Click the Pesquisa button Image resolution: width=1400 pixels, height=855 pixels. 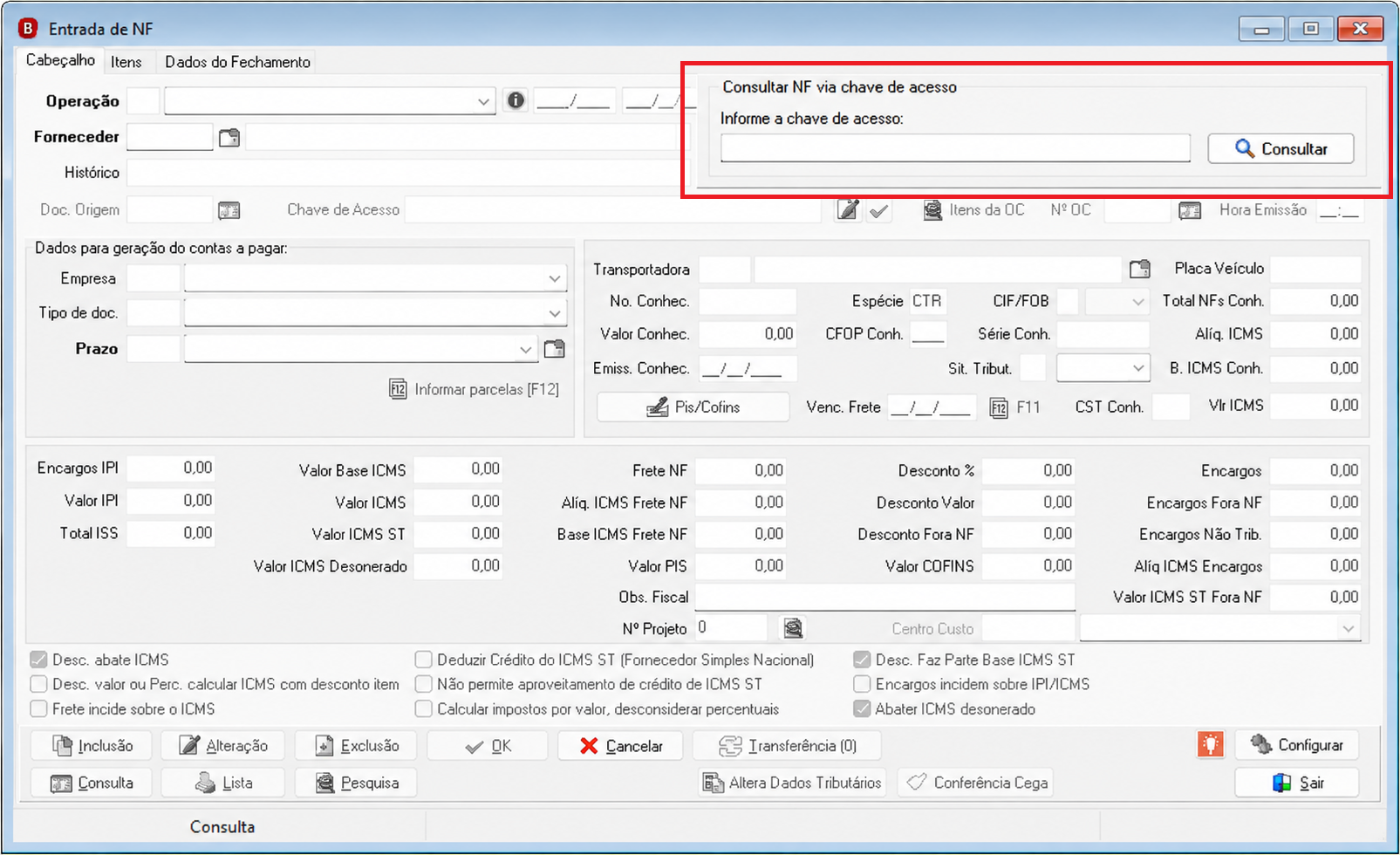(x=356, y=783)
